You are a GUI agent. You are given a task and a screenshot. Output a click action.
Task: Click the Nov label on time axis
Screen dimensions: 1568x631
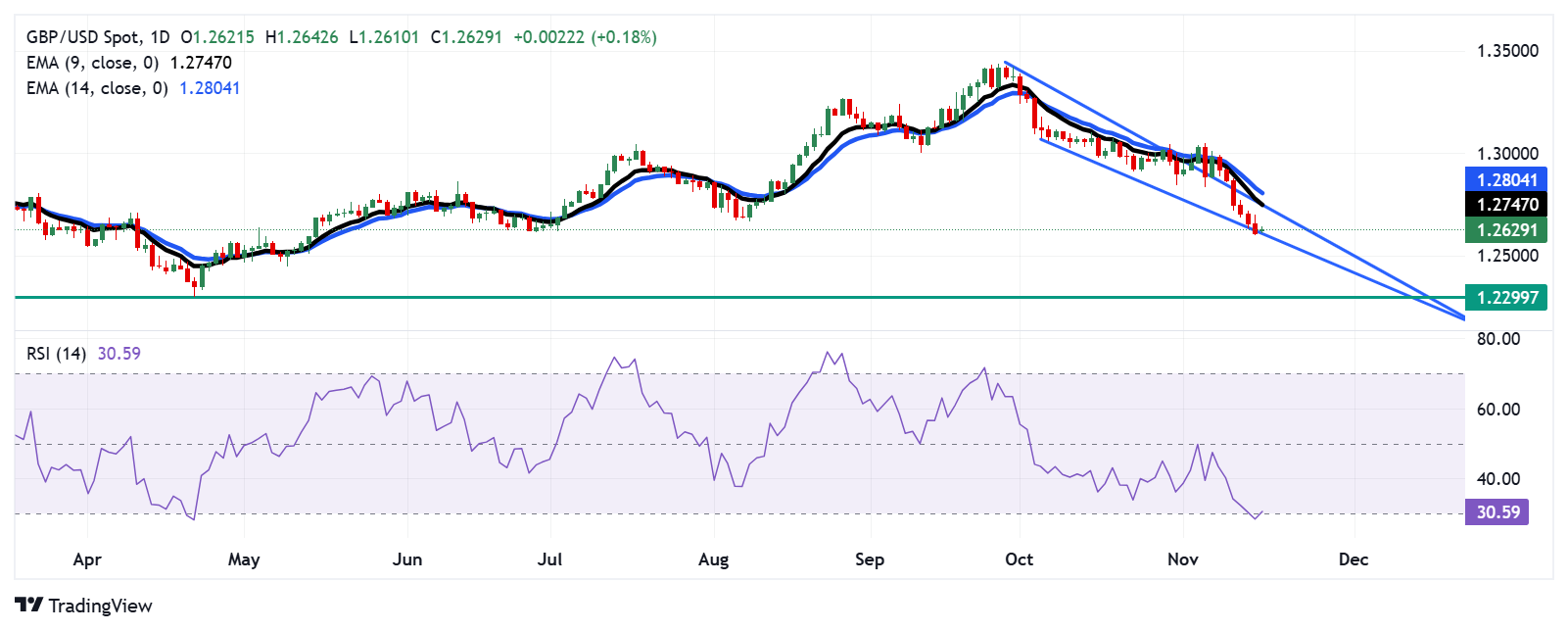(1182, 559)
